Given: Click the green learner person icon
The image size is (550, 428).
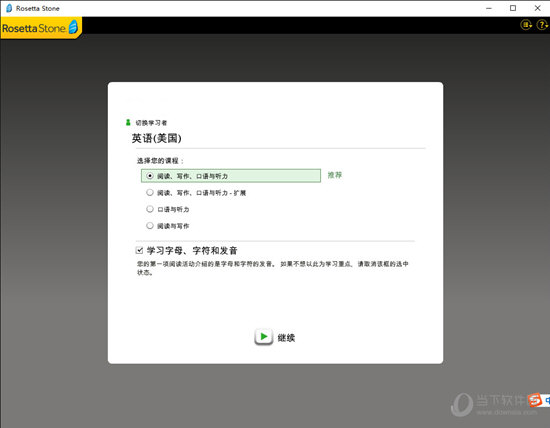Looking at the screenshot, I should point(128,122).
